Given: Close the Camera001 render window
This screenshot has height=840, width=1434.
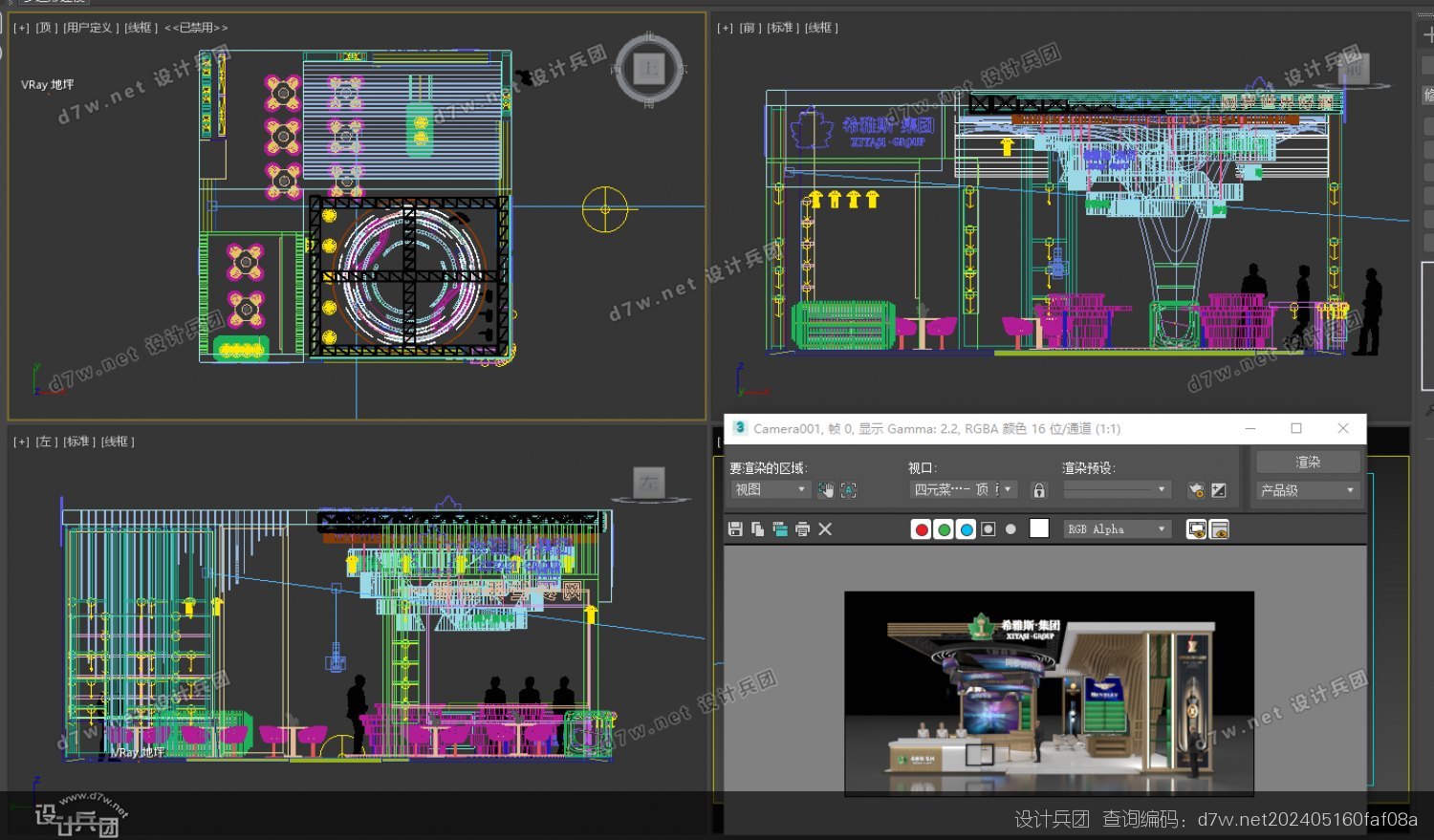Looking at the screenshot, I should pos(1343,428).
